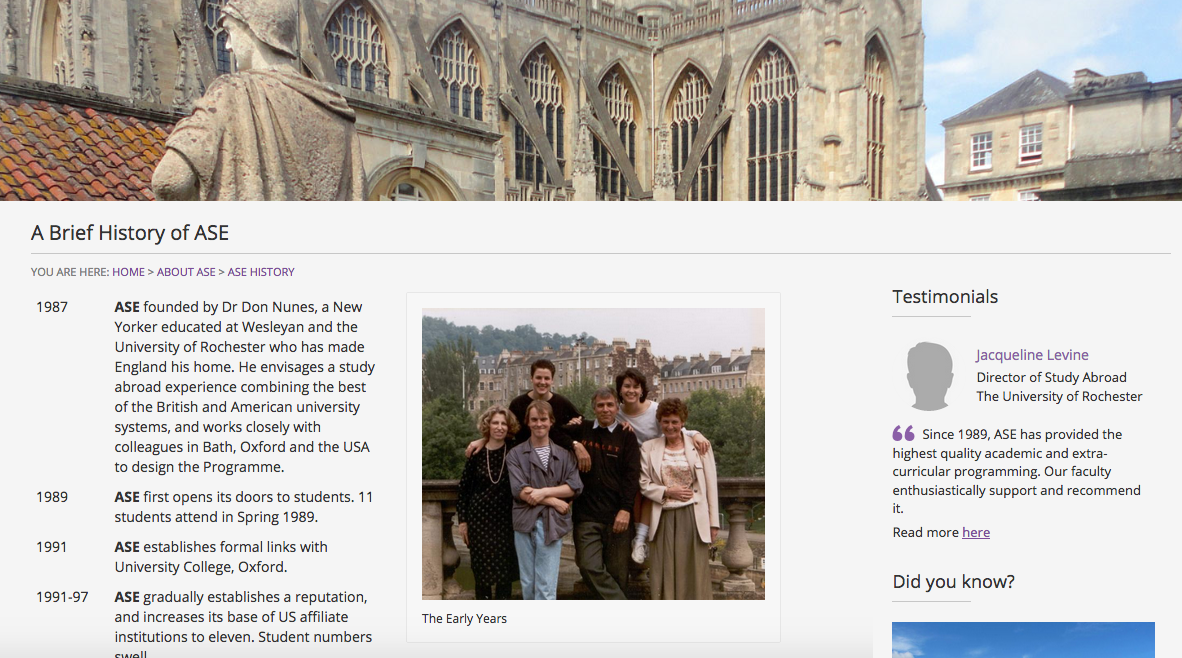Viewport: 1182px width, 658px height.
Task: Click the Testimonials section heading
Action: [x=945, y=296]
